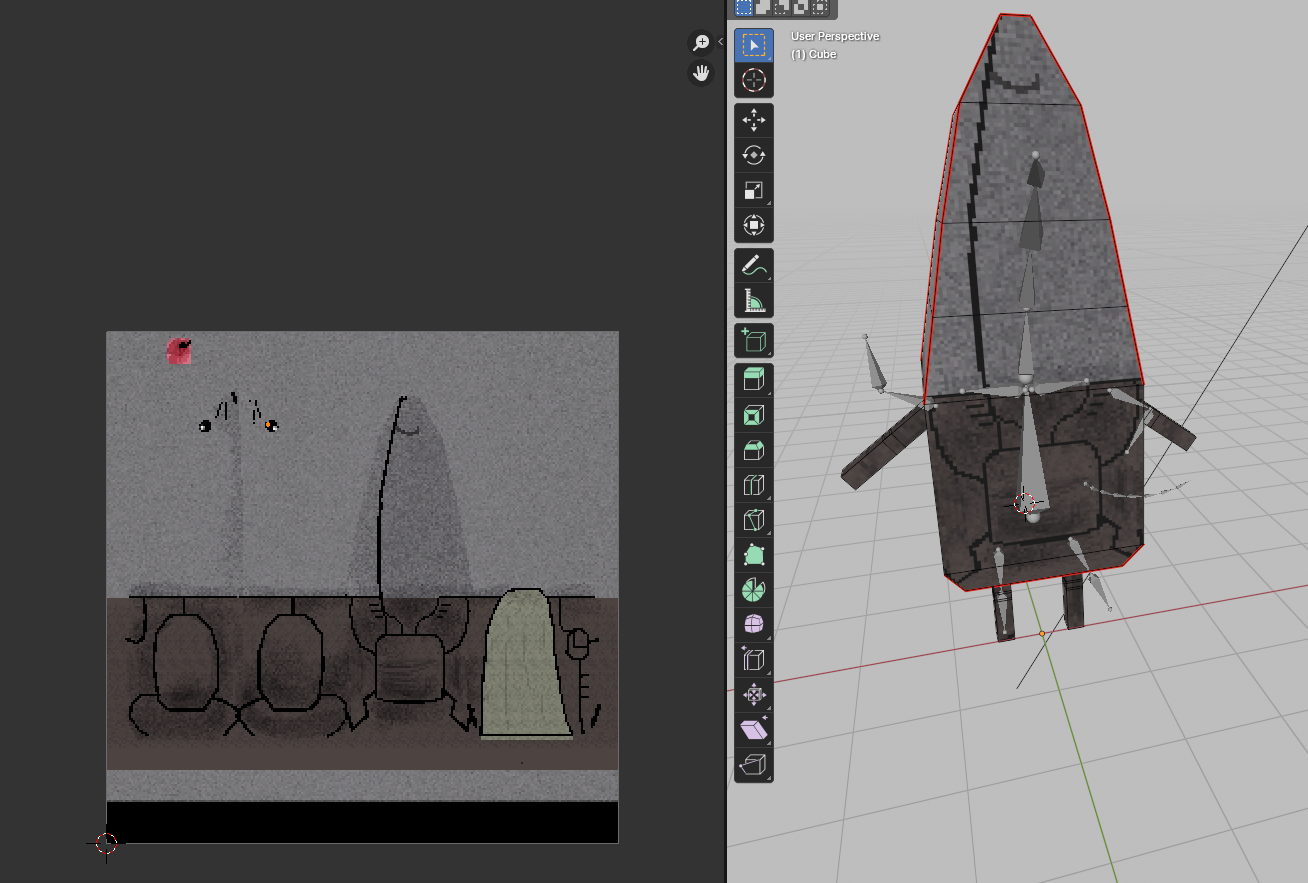The image size is (1308, 883).
Task: Click the zoom magnifier in UV editor
Action: point(701,42)
